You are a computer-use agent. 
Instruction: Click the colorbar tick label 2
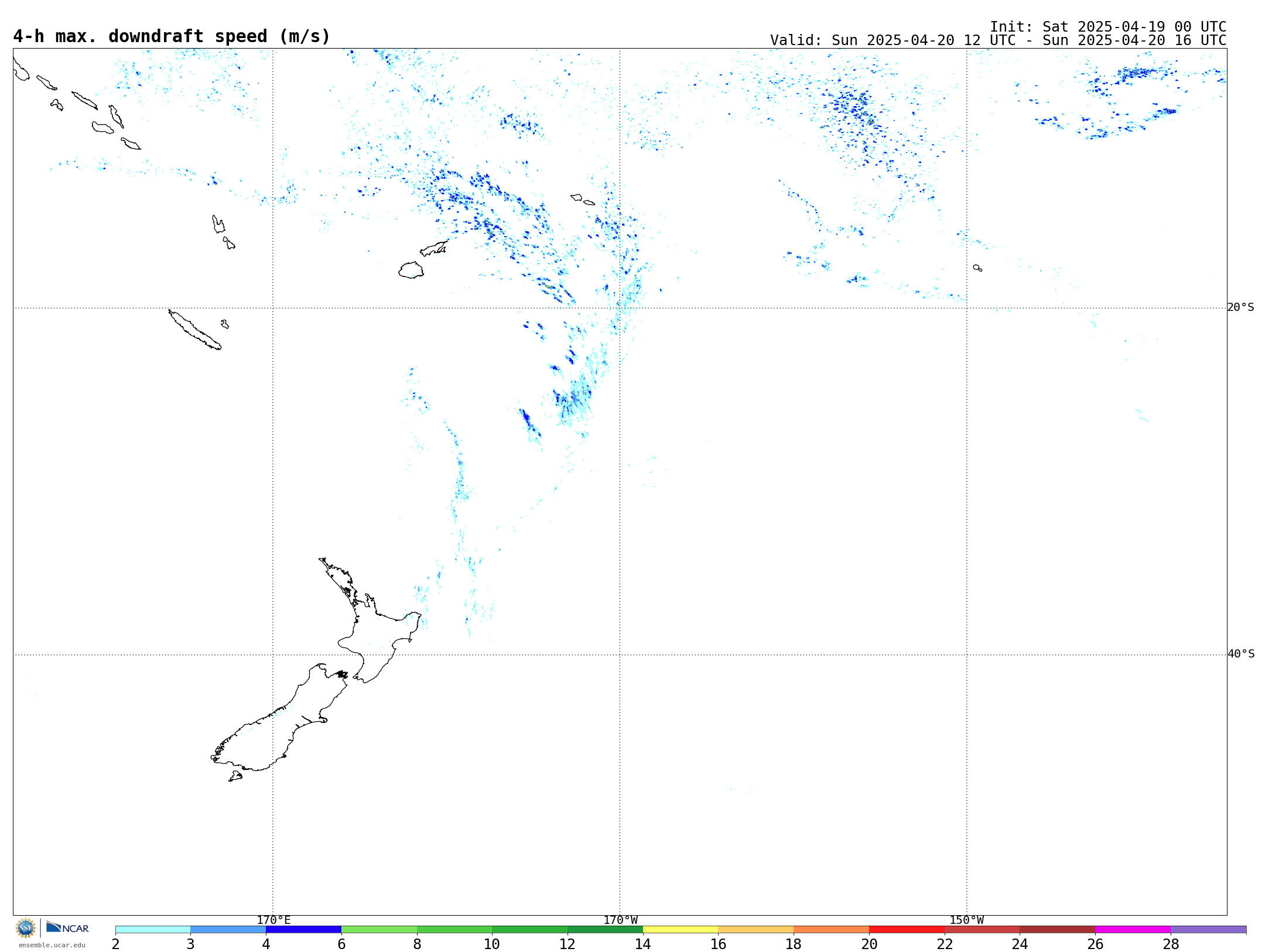115,944
